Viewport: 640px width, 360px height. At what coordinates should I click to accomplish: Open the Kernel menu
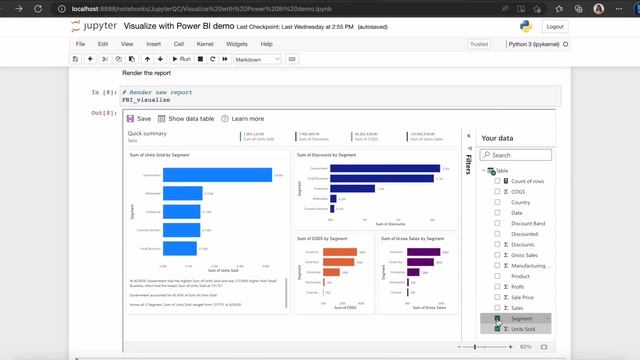click(x=205, y=44)
